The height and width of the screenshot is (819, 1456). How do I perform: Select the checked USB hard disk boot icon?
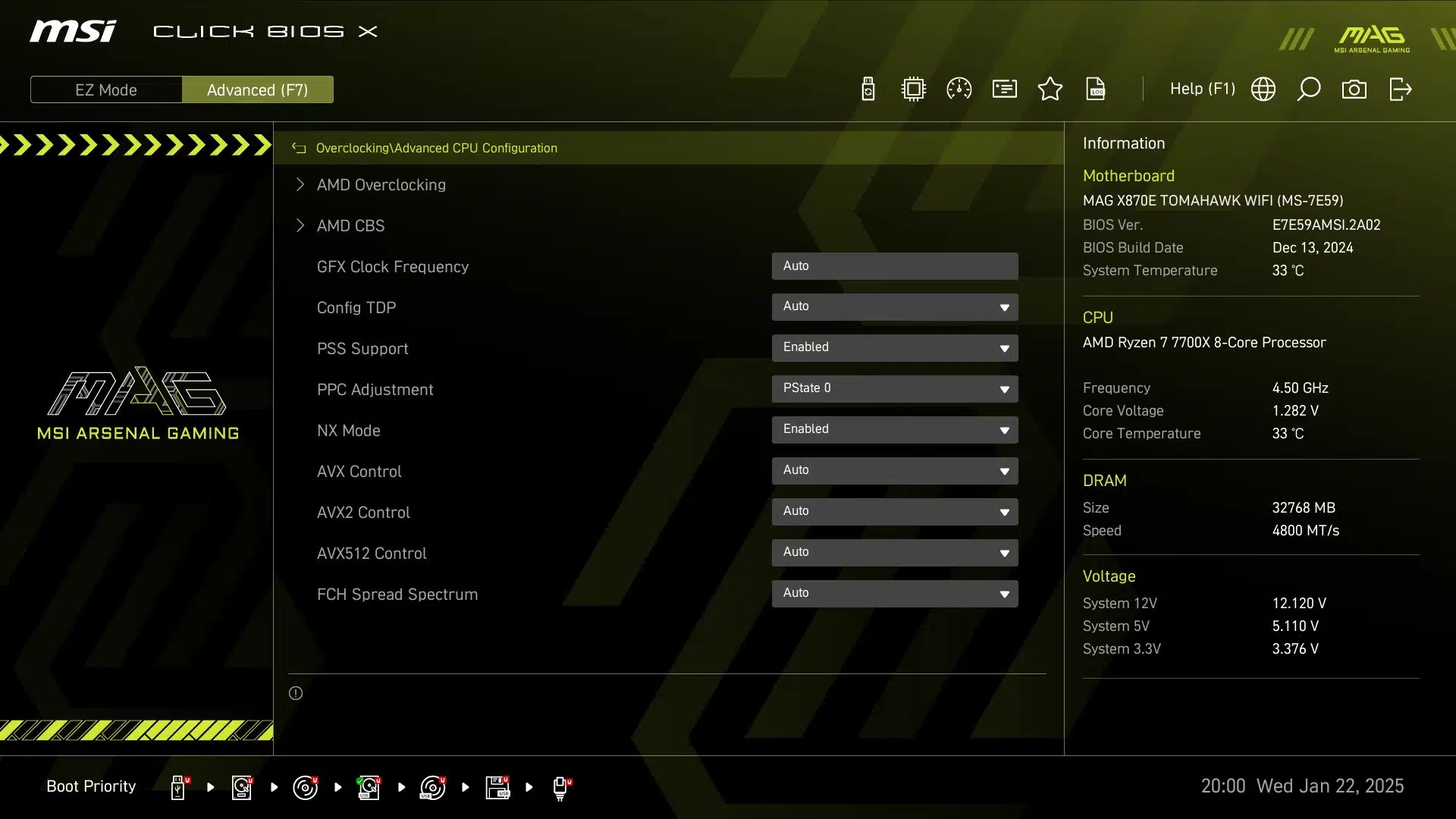coord(369,787)
